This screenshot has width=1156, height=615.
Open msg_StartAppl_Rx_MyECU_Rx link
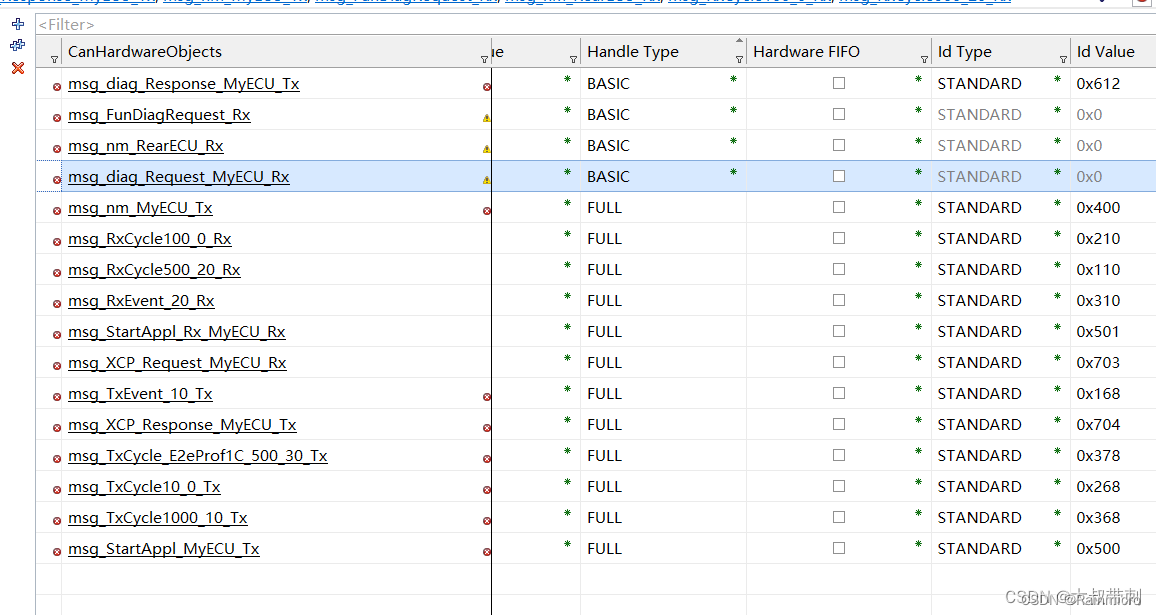pos(176,332)
